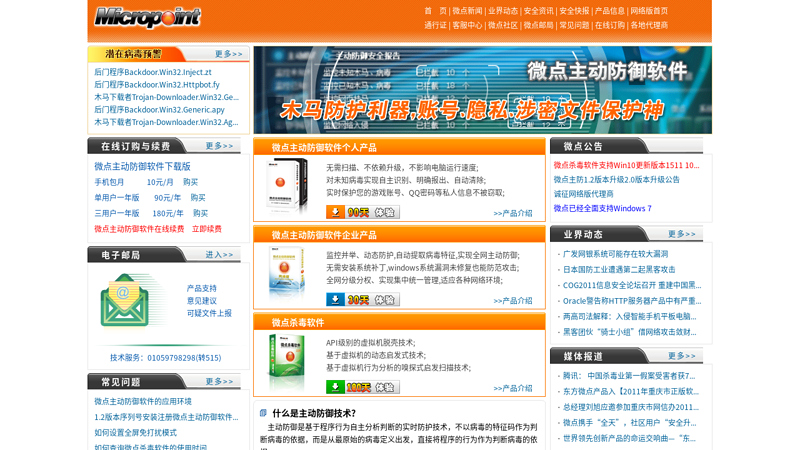
Task: Open 产品支持 link in email panel
Action: tap(202, 288)
